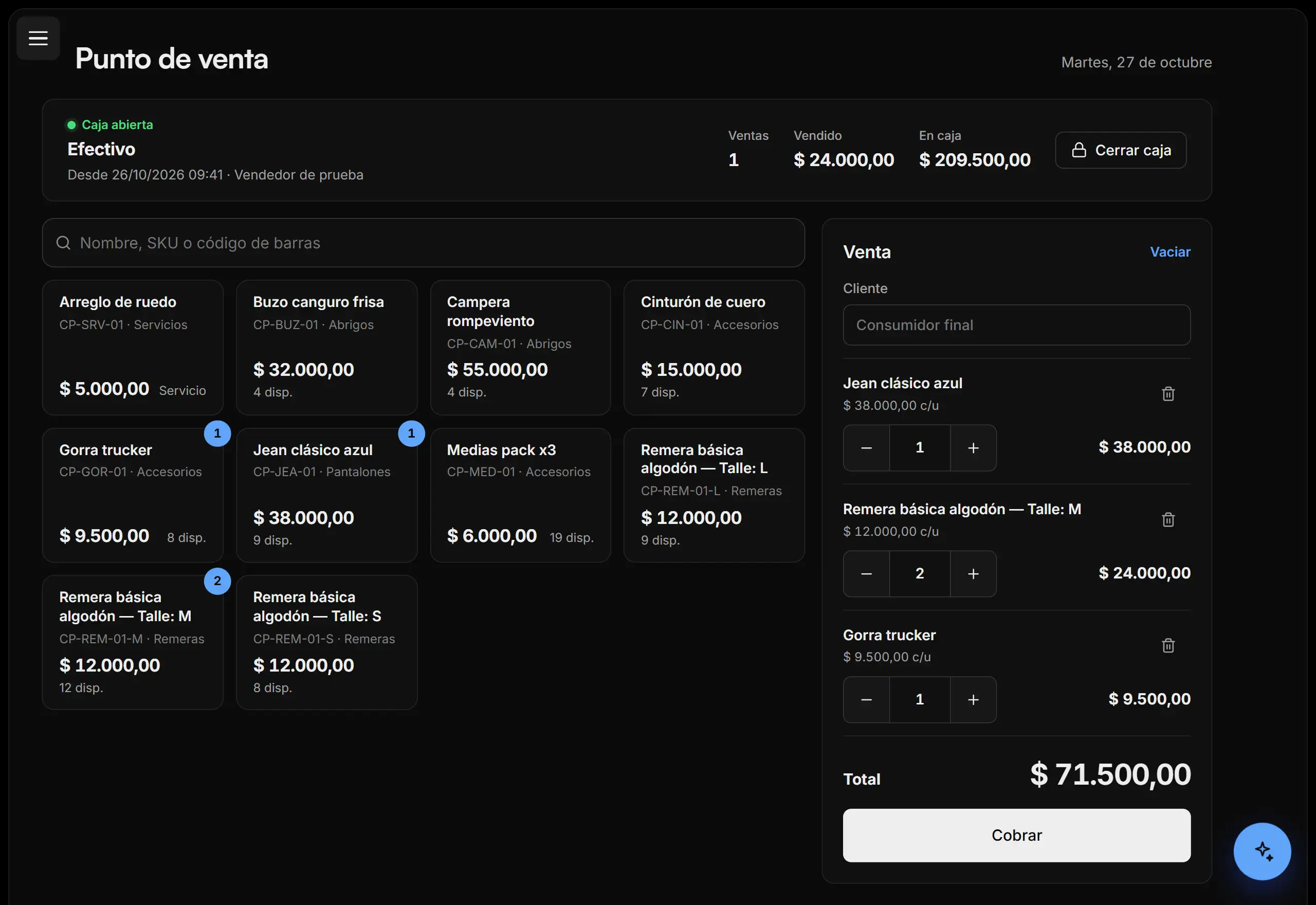
Task: Click the Cerrar caja button
Action: coord(1121,150)
